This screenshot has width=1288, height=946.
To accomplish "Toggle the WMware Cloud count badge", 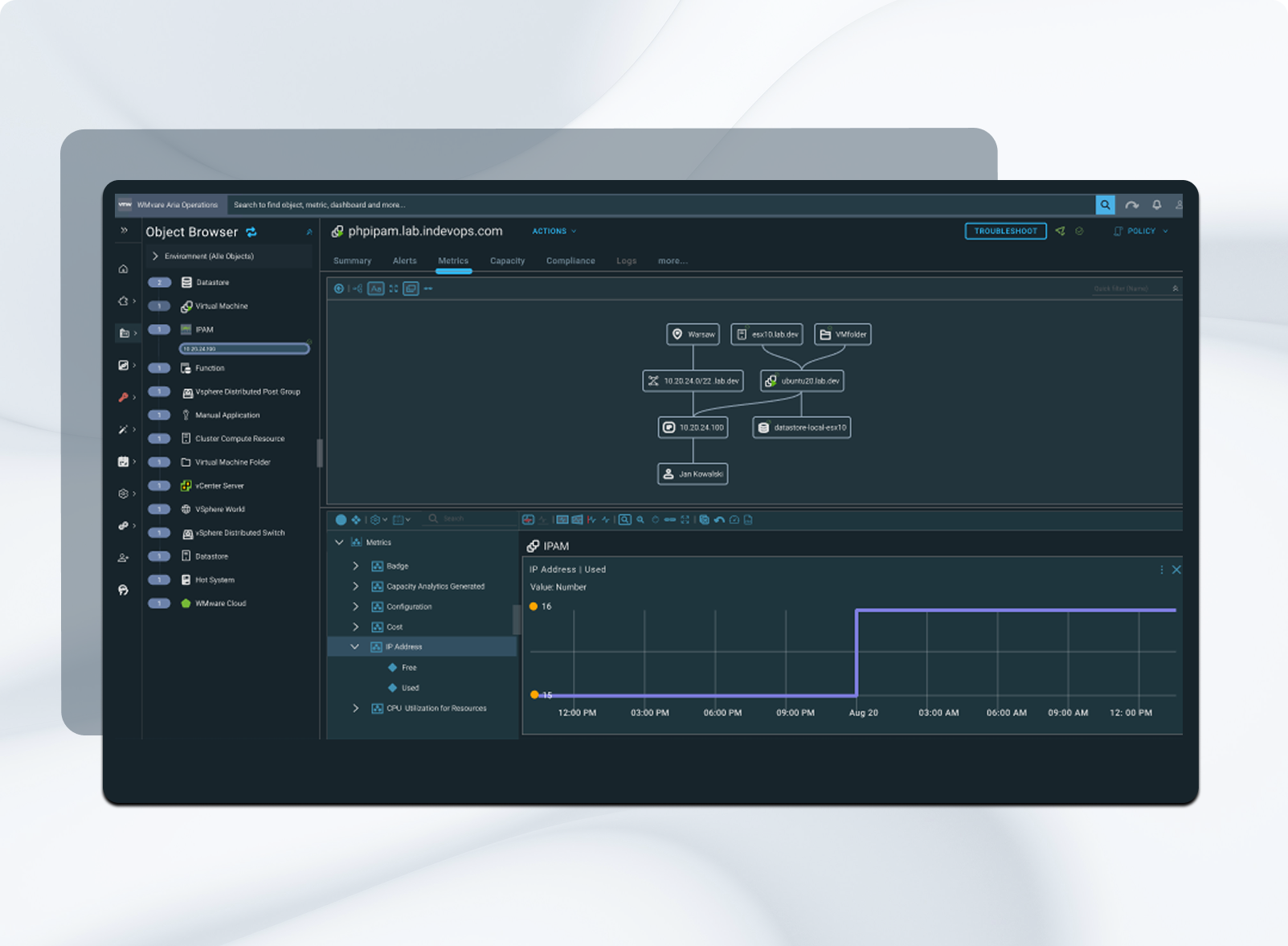I will (159, 603).
